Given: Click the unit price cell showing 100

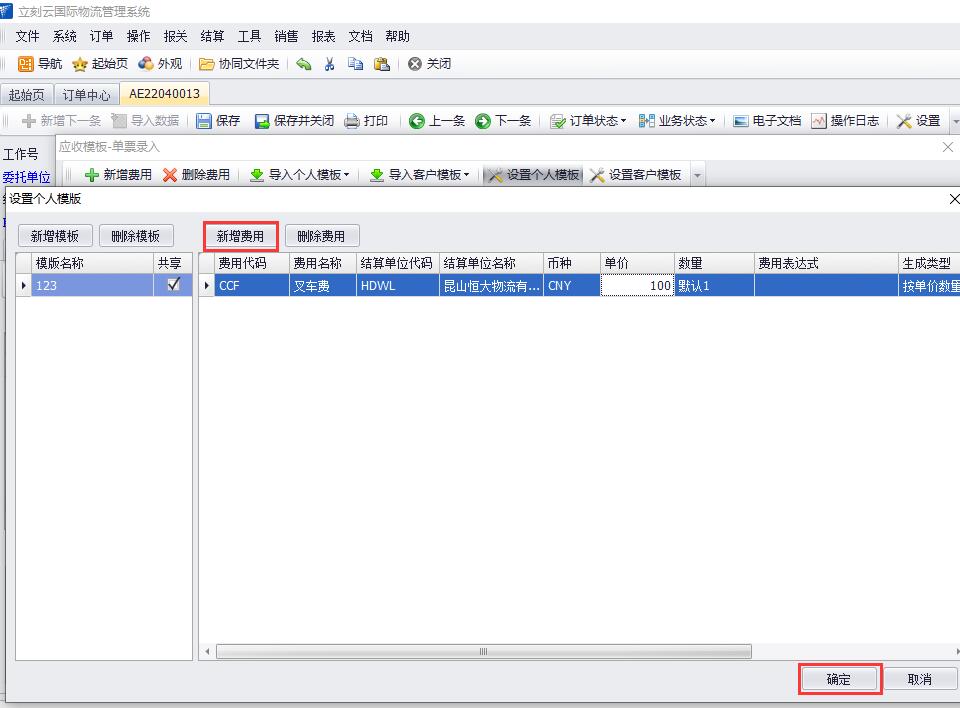Looking at the screenshot, I should (x=636, y=285).
